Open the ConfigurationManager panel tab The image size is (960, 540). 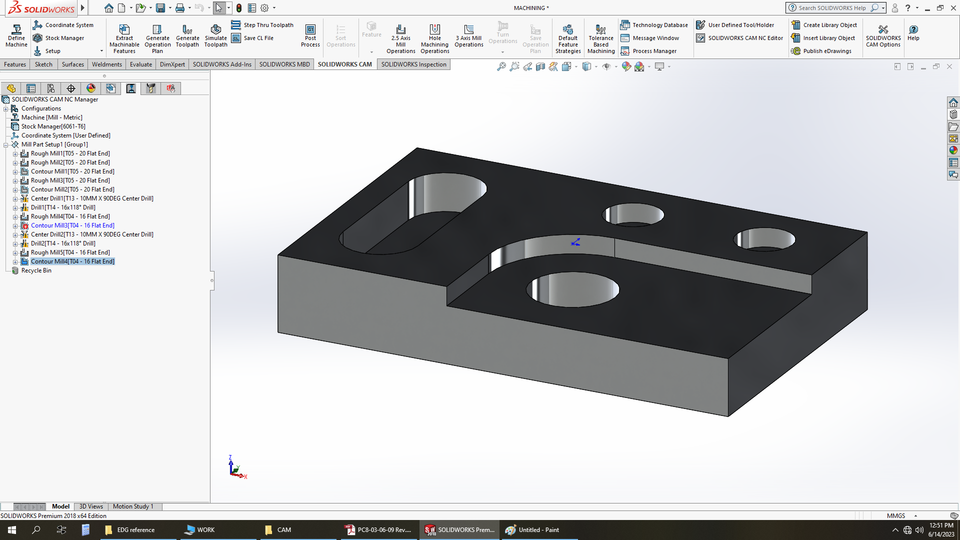[51, 89]
